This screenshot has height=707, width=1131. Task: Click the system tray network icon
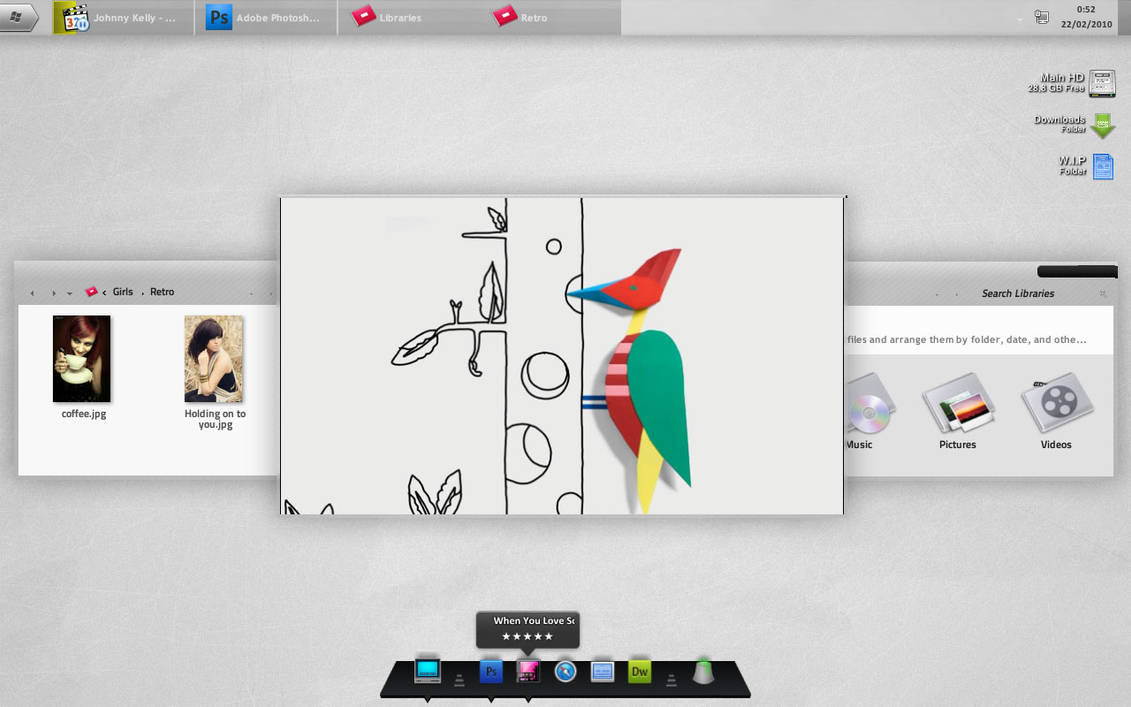coord(1042,17)
